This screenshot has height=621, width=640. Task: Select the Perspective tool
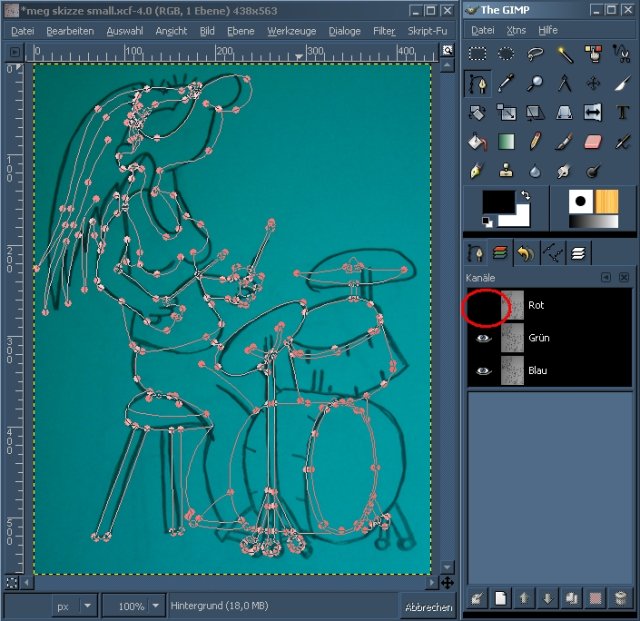click(564, 113)
